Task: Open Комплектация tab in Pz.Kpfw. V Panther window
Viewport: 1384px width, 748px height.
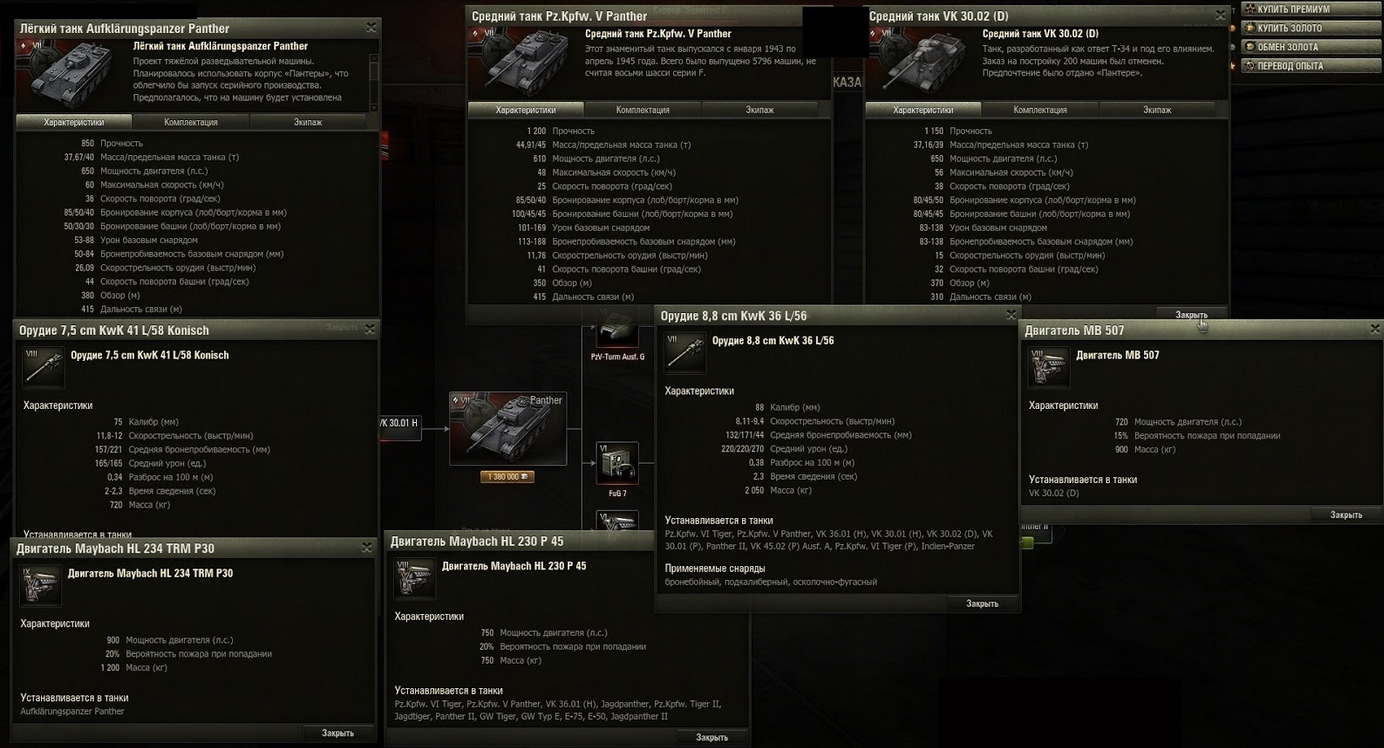Action: [643, 110]
